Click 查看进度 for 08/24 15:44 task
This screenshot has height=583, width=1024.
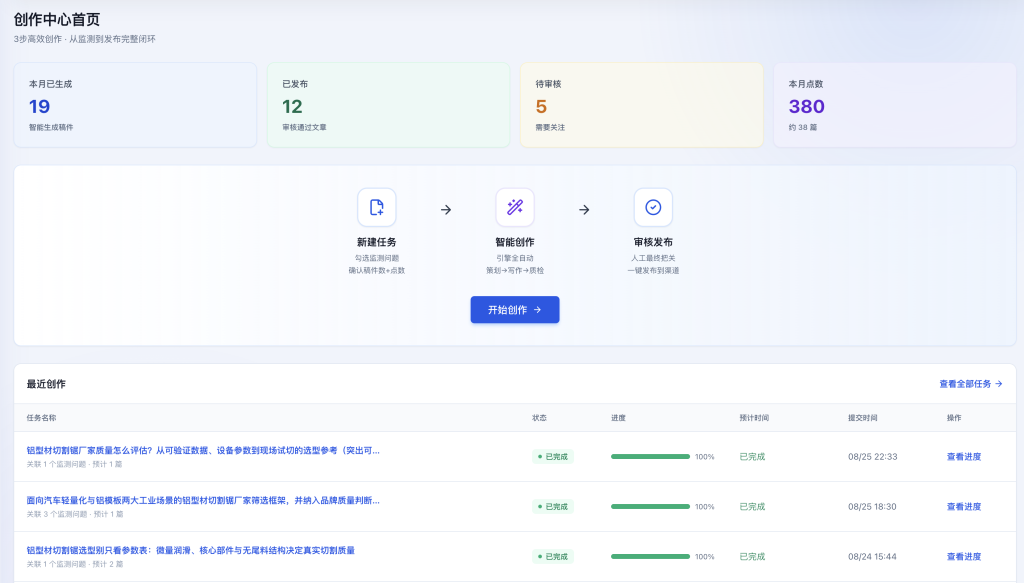click(x=964, y=556)
